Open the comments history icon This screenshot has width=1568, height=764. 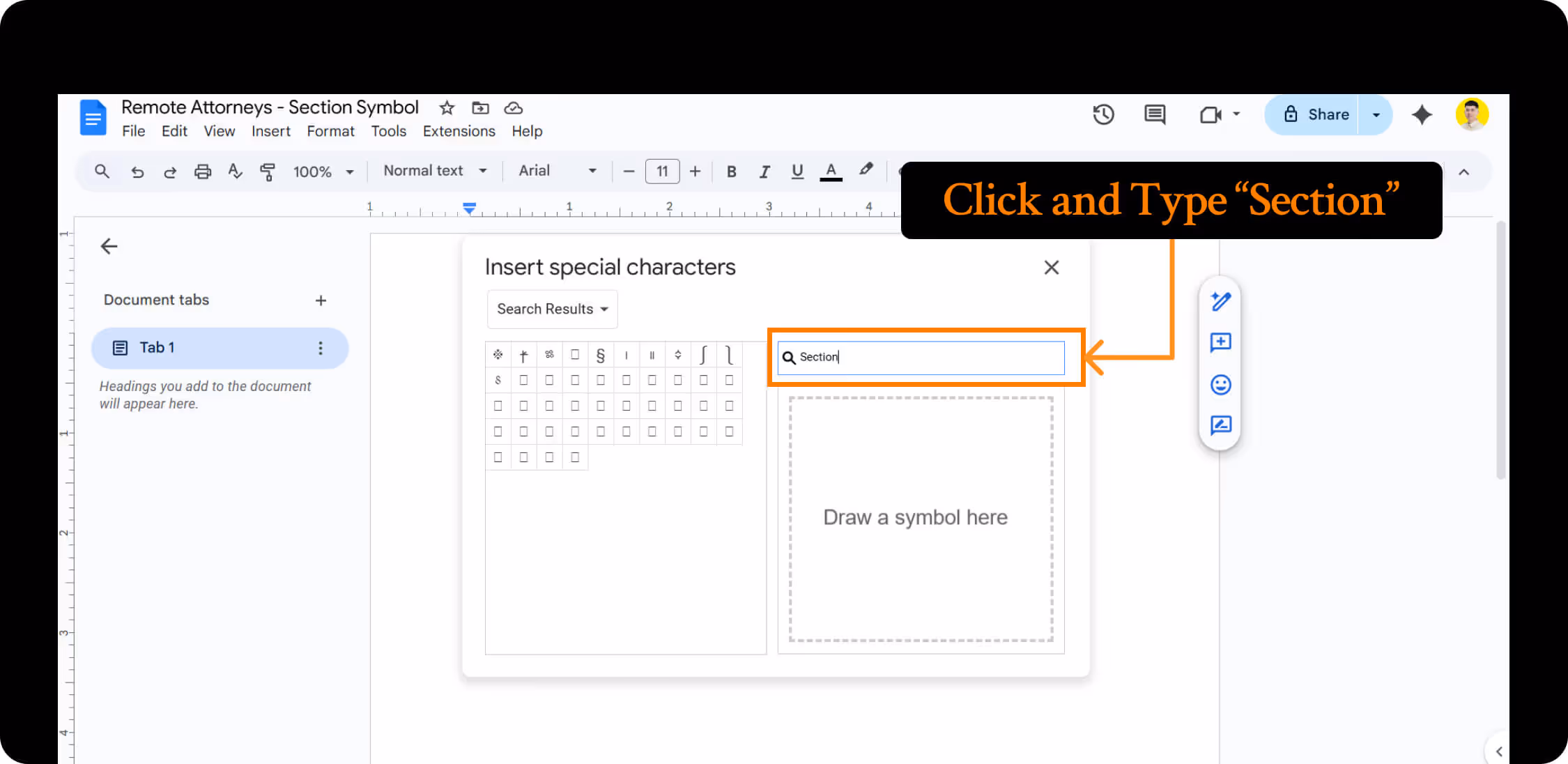[1155, 114]
